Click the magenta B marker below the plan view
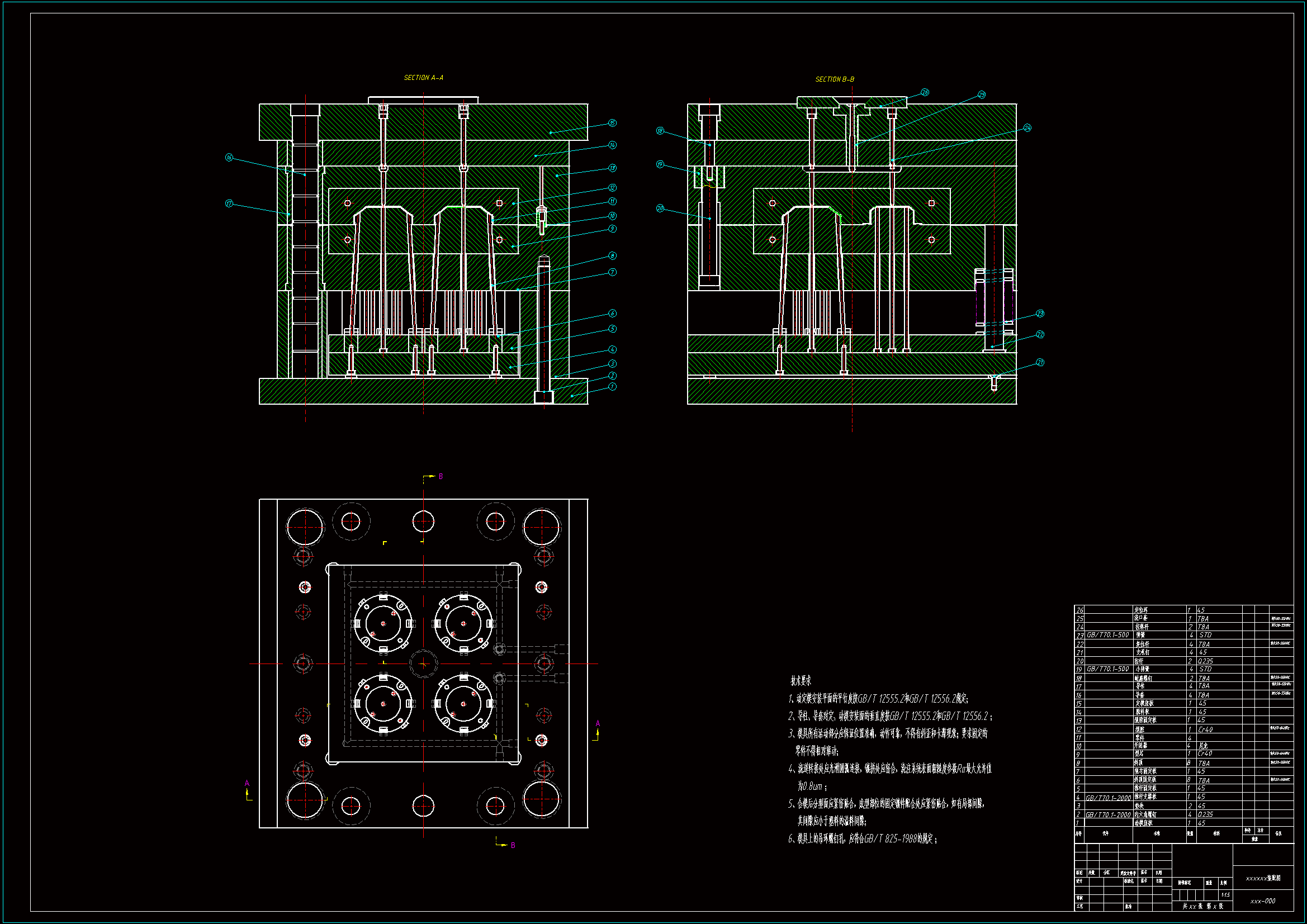This screenshot has width=1307, height=924. pyautogui.click(x=513, y=845)
